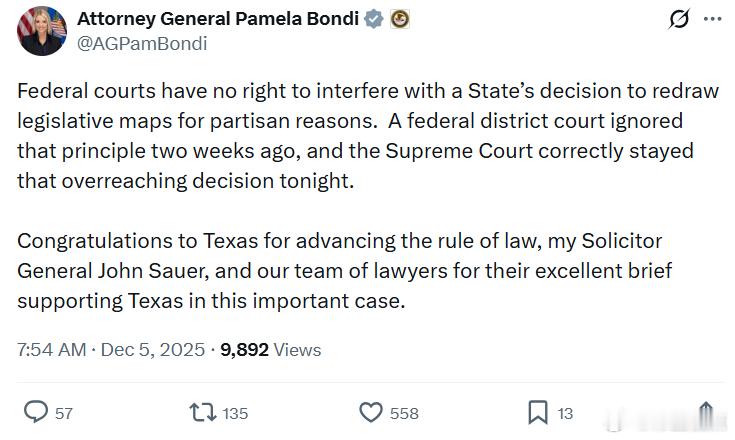Click the share upload arrow icon
The height and width of the screenshot is (440, 735).
pyautogui.click(x=705, y=412)
